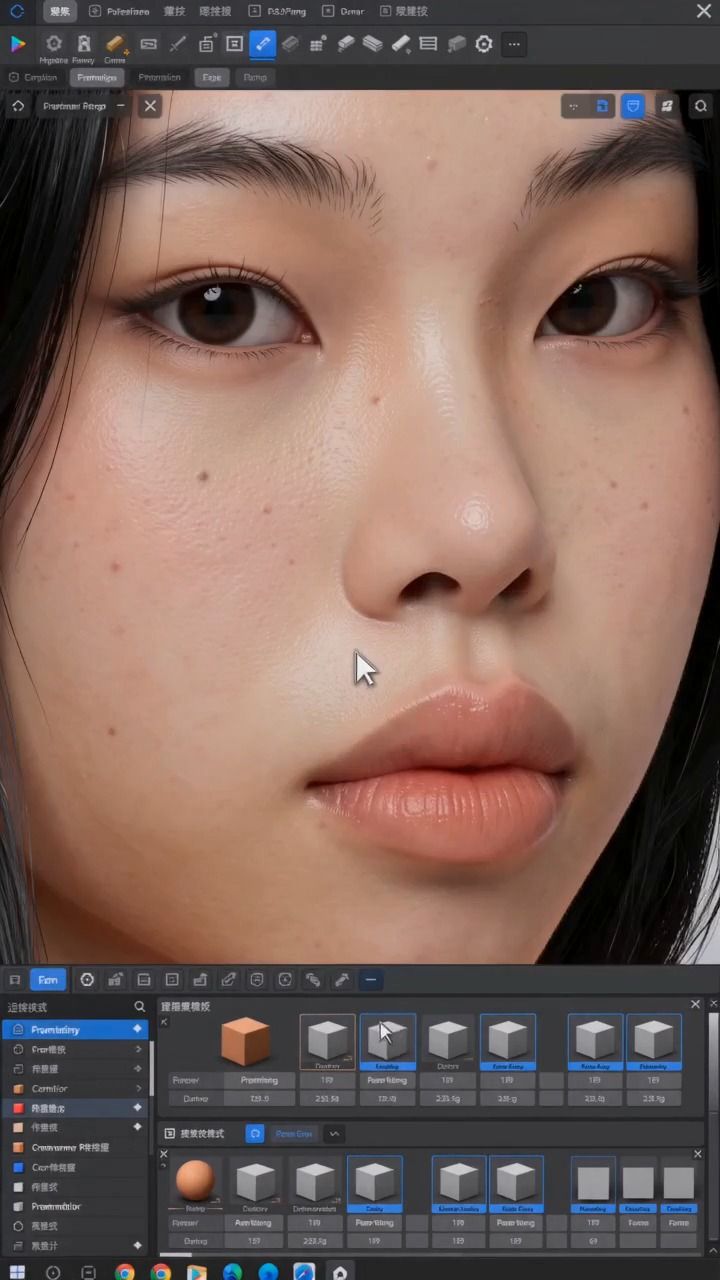Open the ellipsis more-options button in the toolbar

tap(514, 44)
